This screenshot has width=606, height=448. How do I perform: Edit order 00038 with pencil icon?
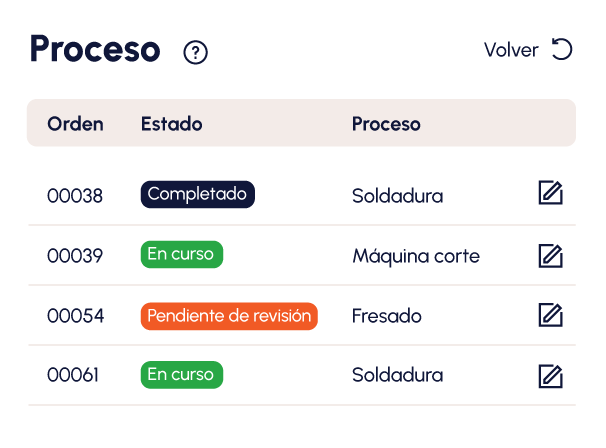pyautogui.click(x=550, y=195)
